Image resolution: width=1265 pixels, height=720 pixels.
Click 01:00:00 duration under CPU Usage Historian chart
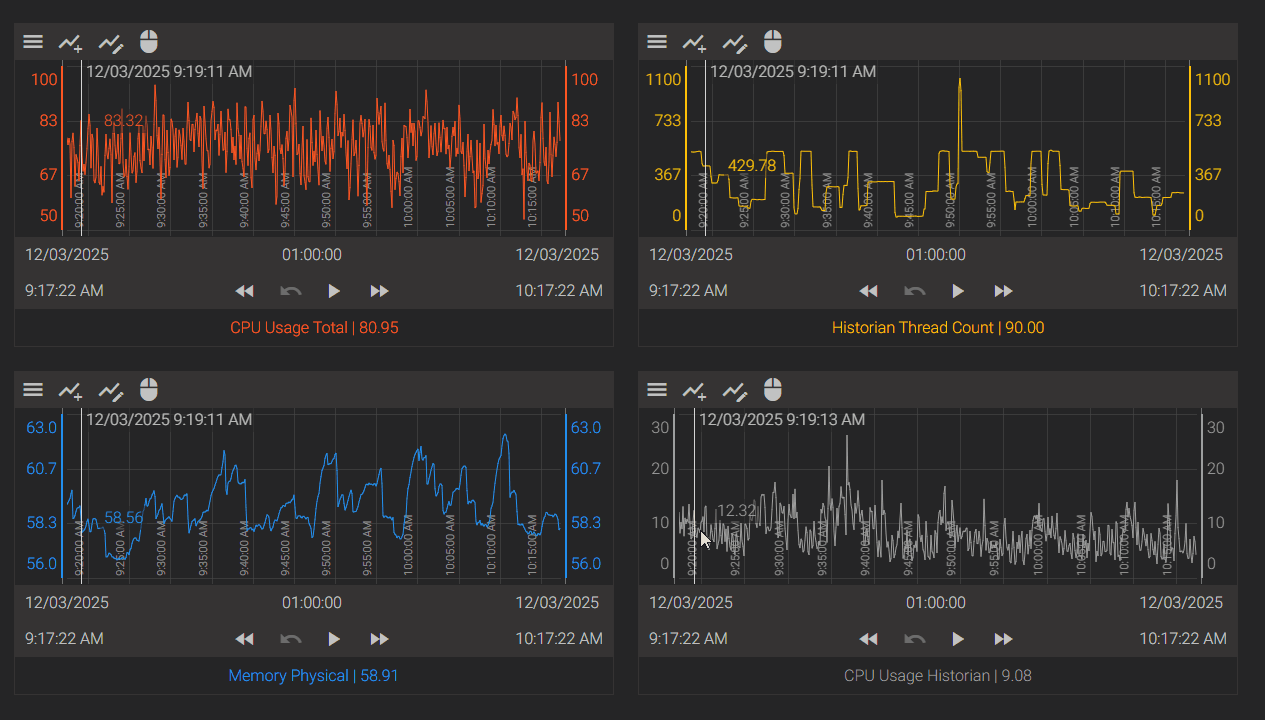point(936,603)
